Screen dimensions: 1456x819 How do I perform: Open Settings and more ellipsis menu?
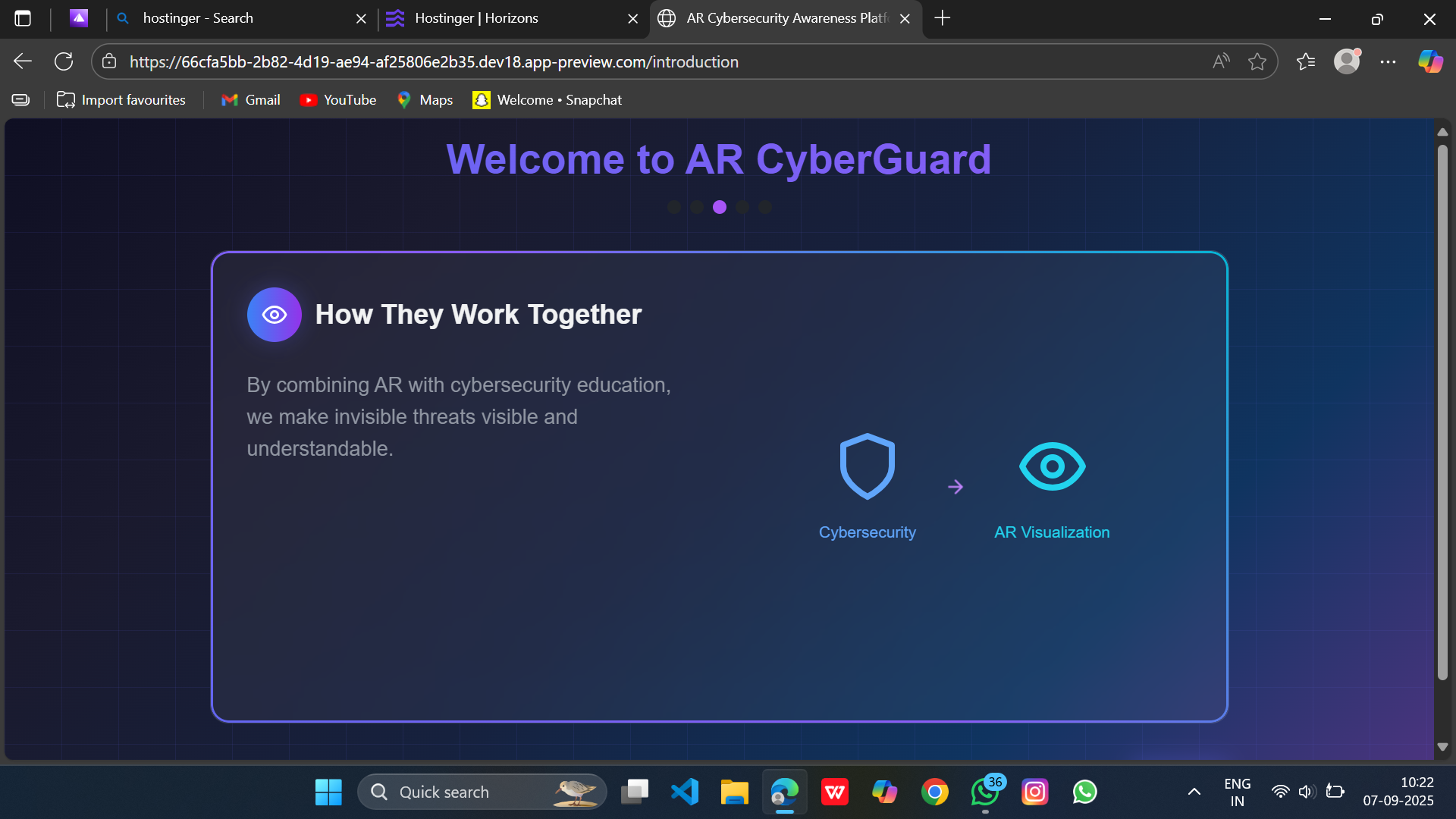[x=1388, y=61]
